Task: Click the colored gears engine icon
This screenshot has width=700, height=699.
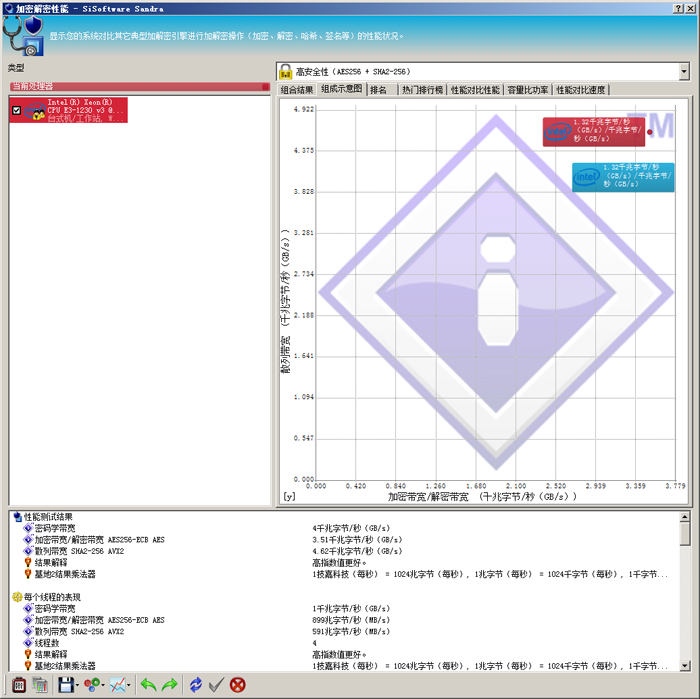Action: (92, 685)
